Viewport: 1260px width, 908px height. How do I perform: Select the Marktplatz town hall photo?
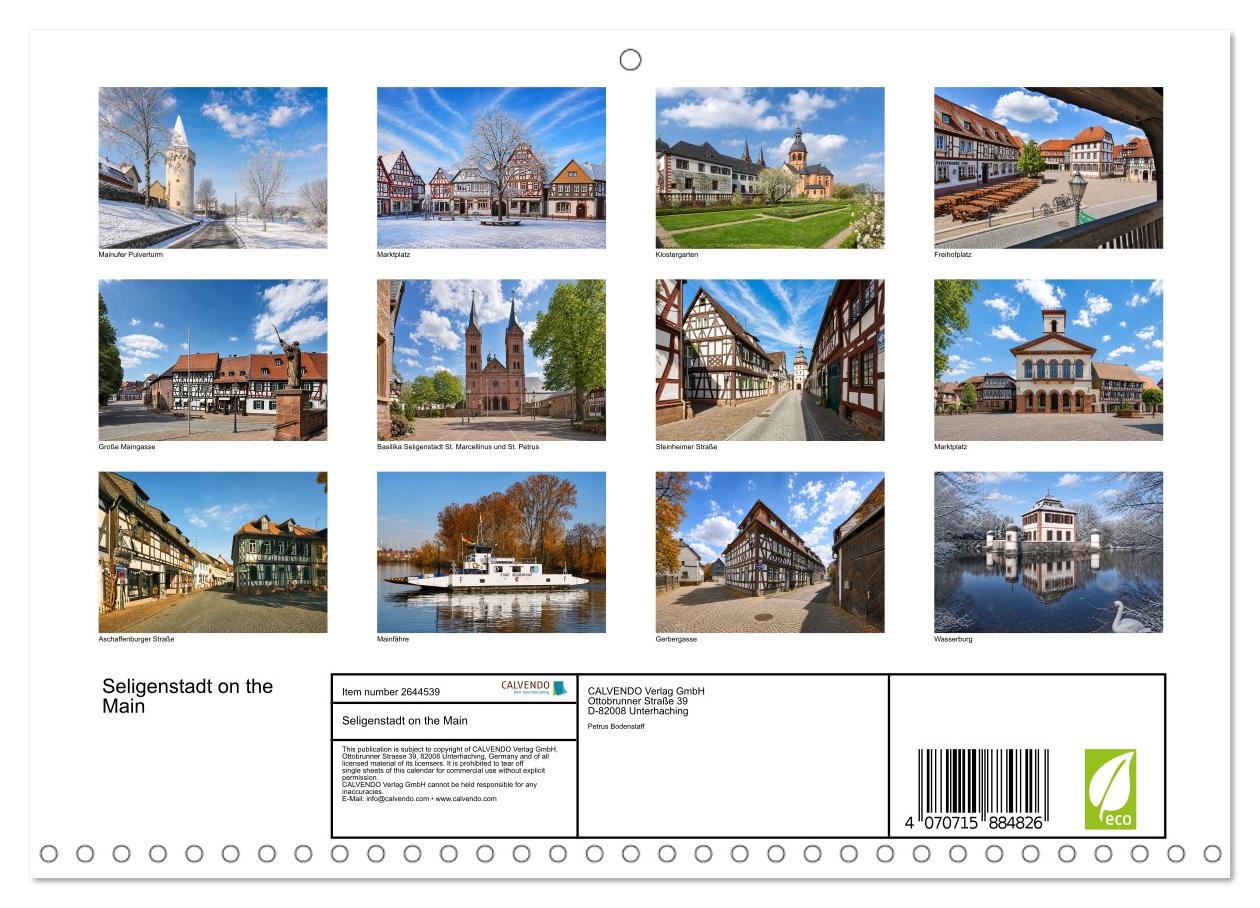[1049, 360]
